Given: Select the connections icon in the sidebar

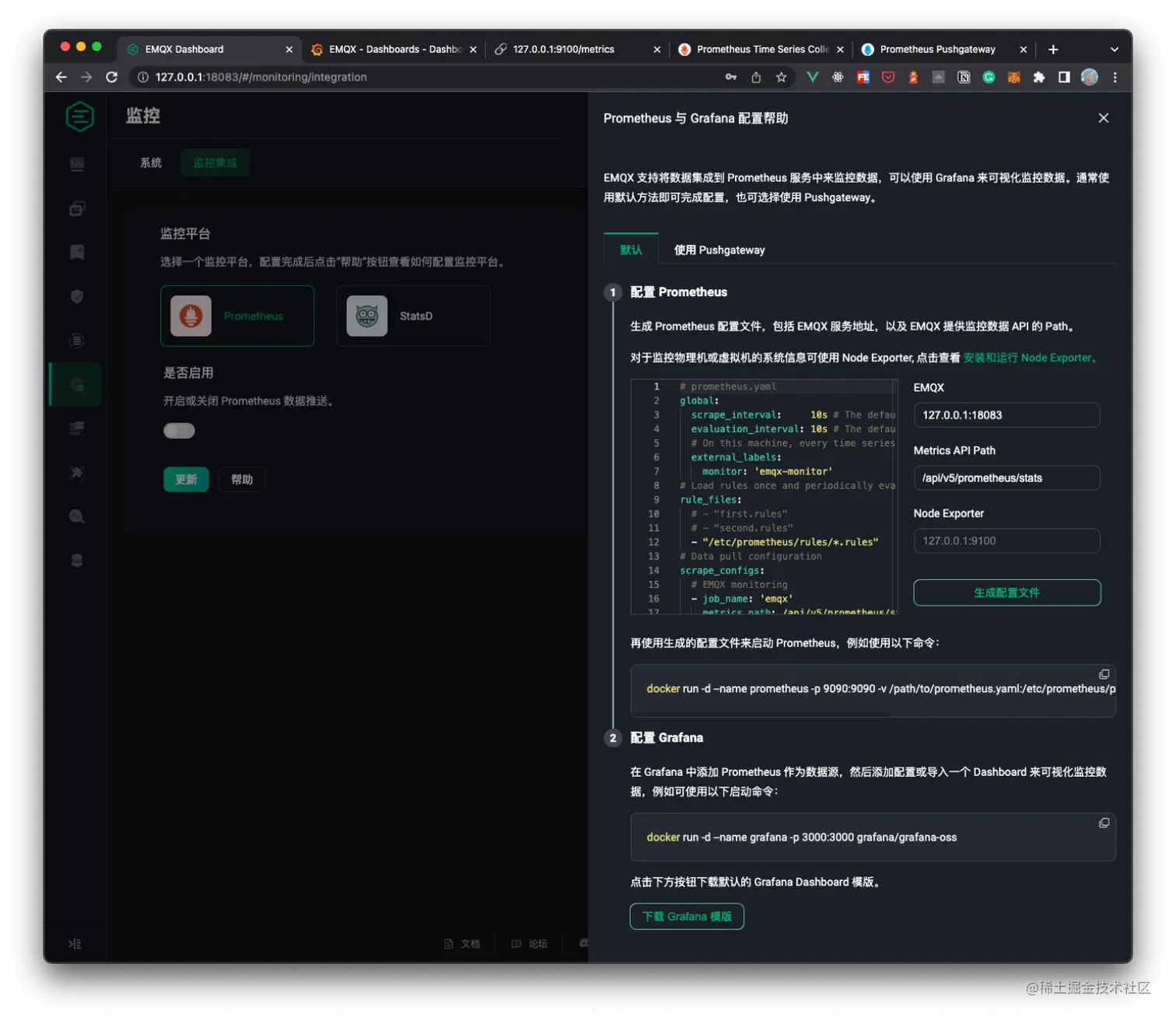Looking at the screenshot, I should coord(75,208).
